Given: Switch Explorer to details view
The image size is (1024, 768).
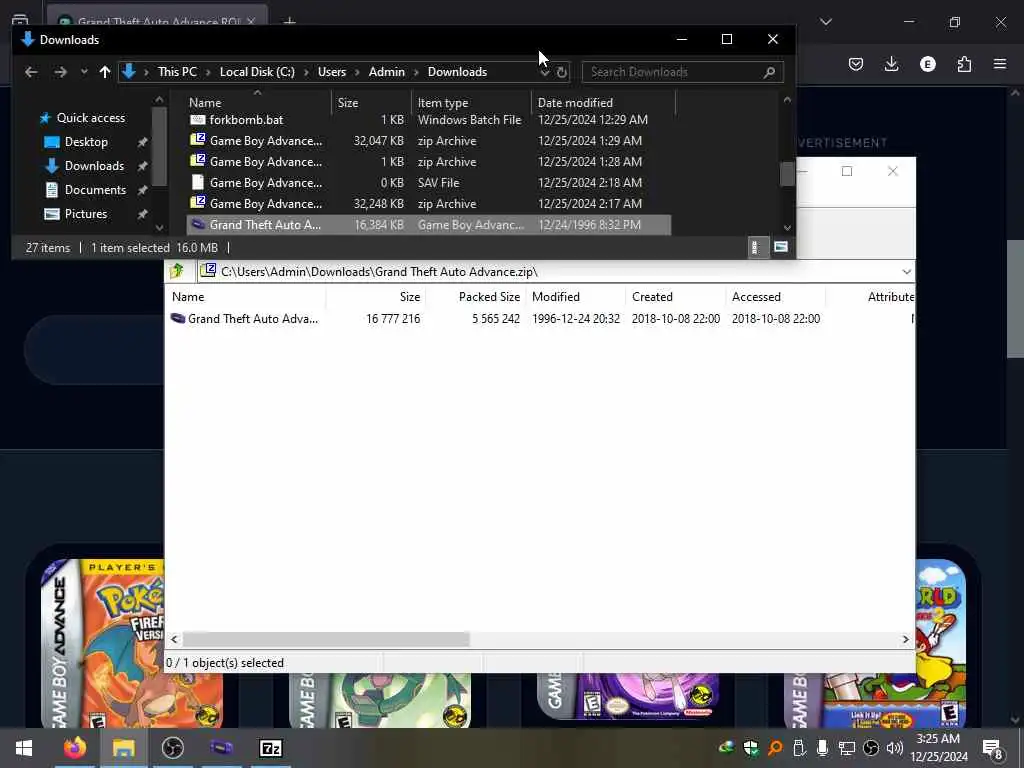Looking at the screenshot, I should coord(756,248).
